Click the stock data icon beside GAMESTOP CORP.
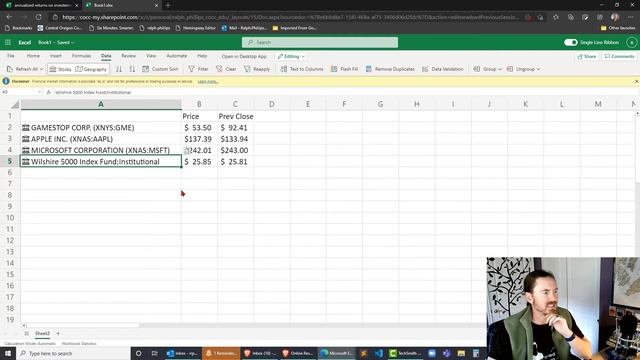Image resolution: width=640 pixels, height=360 pixels. pyautogui.click(x=26, y=128)
